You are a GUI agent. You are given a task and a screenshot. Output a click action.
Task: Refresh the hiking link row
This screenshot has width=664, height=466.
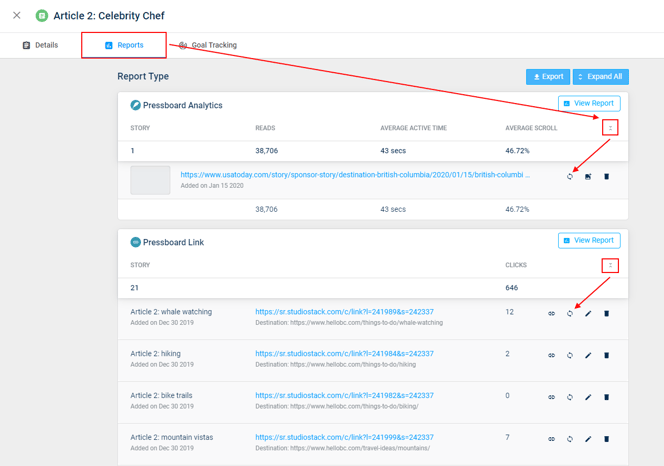[570, 355]
